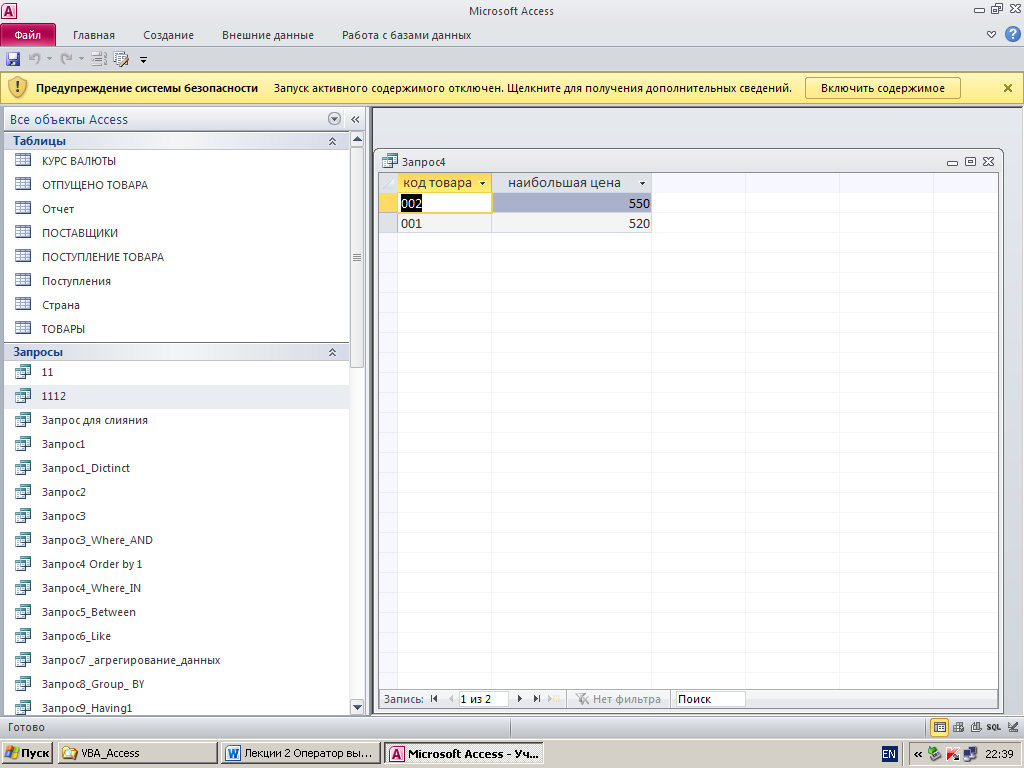This screenshot has width=1024, height=768.
Task: Click the Запрос4 Order by 1 icon
Action: [x=23, y=564]
